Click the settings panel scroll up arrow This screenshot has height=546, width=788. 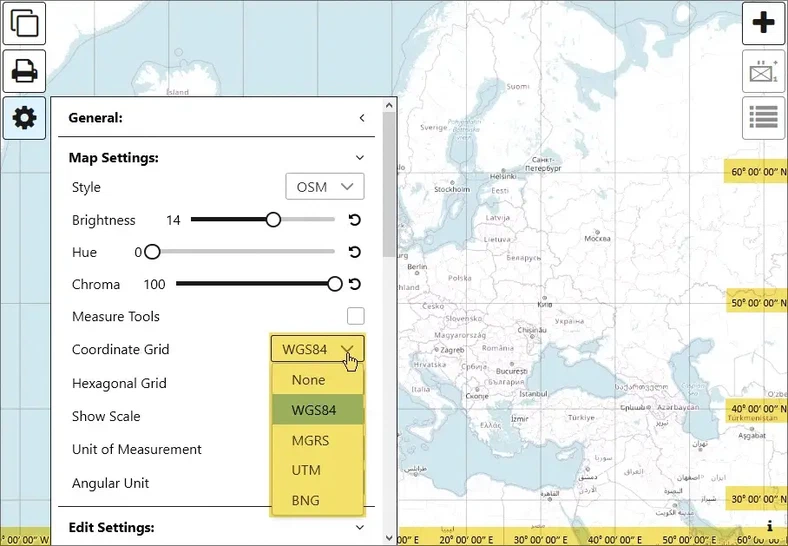coord(389,105)
